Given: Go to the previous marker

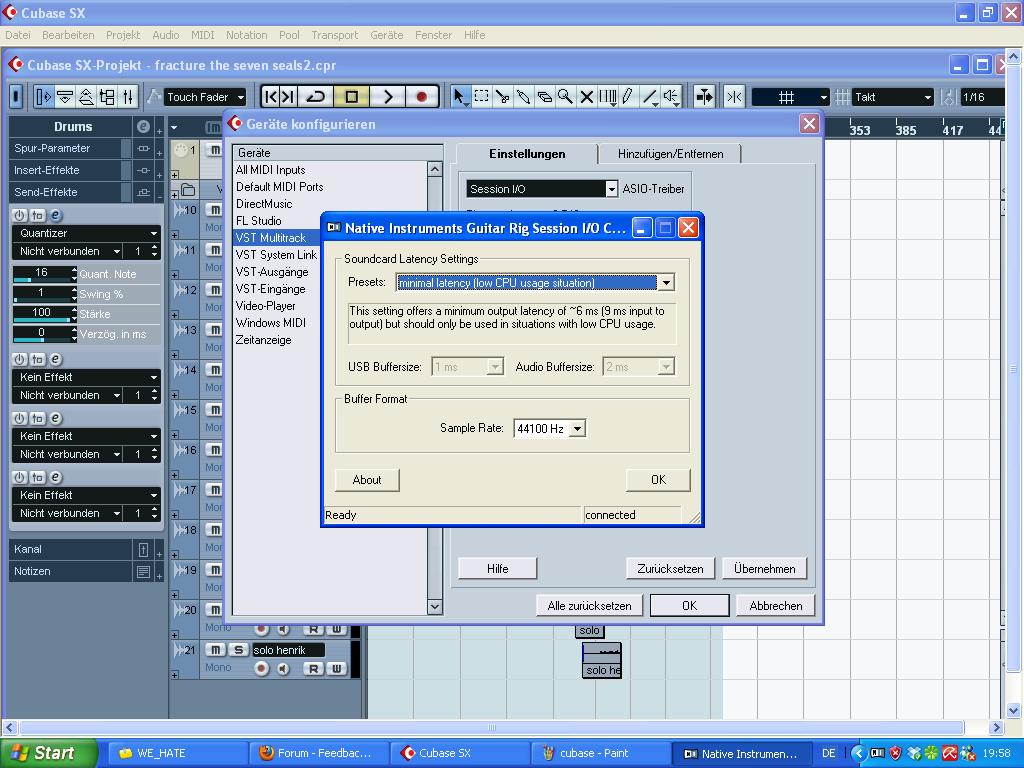Looking at the screenshot, I should tap(270, 97).
